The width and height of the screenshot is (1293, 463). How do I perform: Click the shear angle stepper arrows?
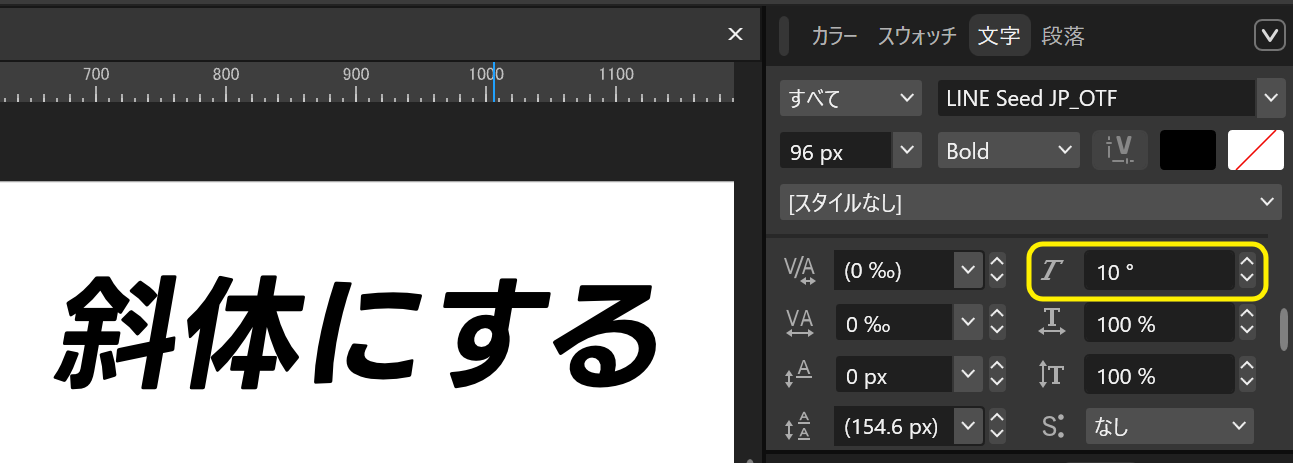[x=1246, y=271]
